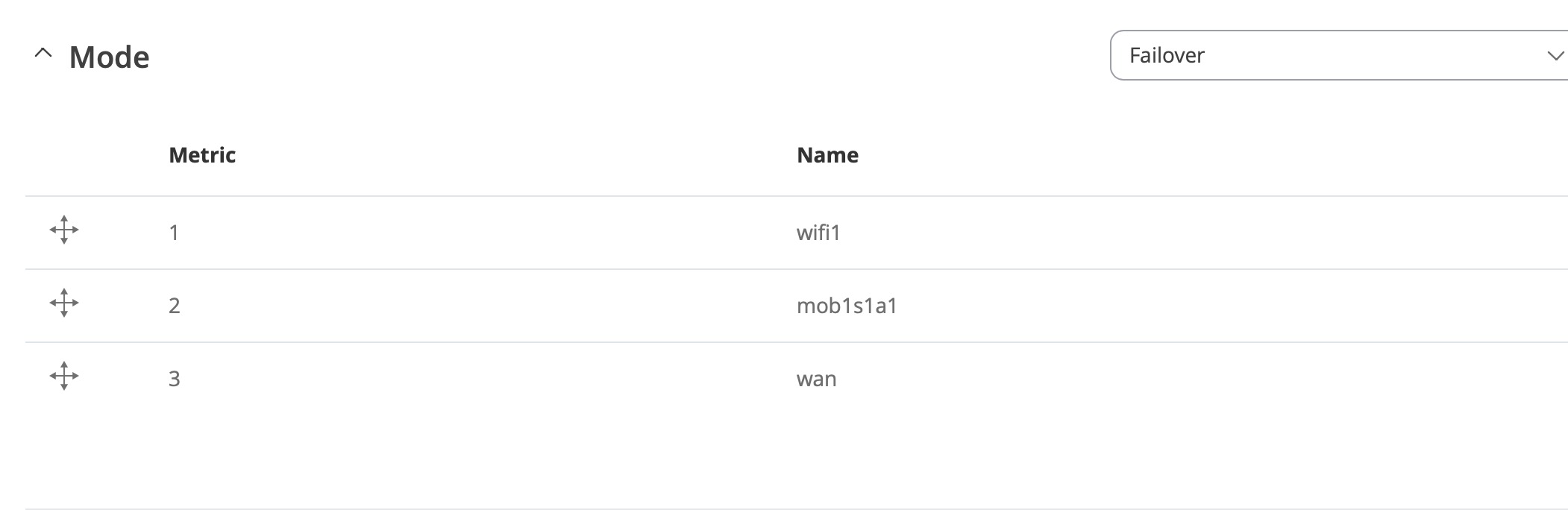Select the wifi1 interface name
The height and width of the screenshot is (510, 1568).
coord(818,233)
